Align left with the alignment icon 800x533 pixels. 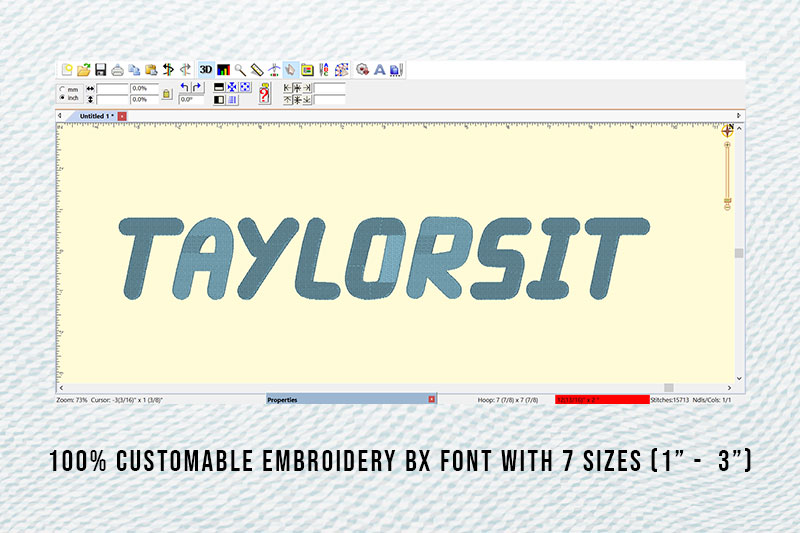coord(287,88)
